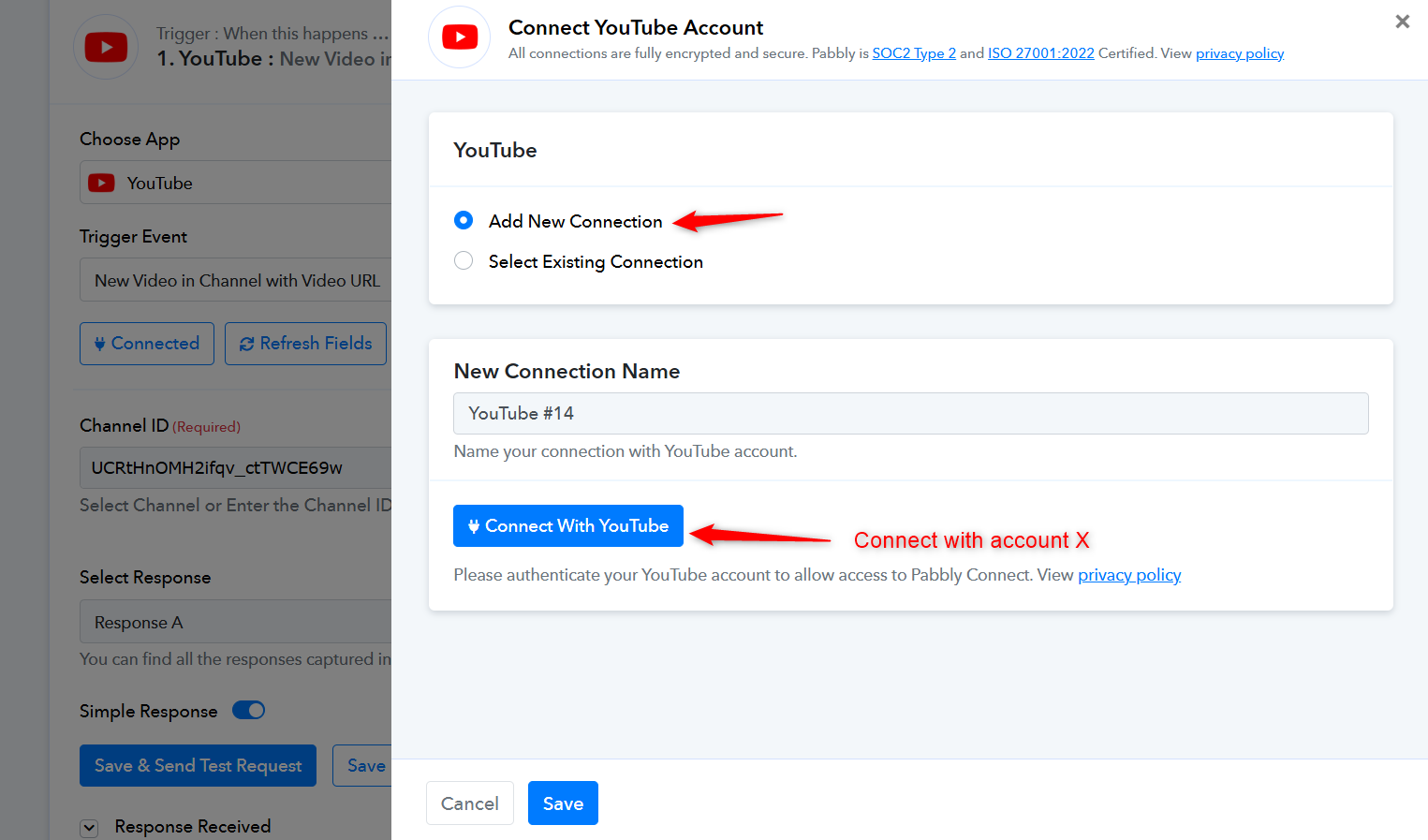Choose Select Existing Connection option
The width and height of the screenshot is (1428, 840).
pyautogui.click(x=464, y=261)
